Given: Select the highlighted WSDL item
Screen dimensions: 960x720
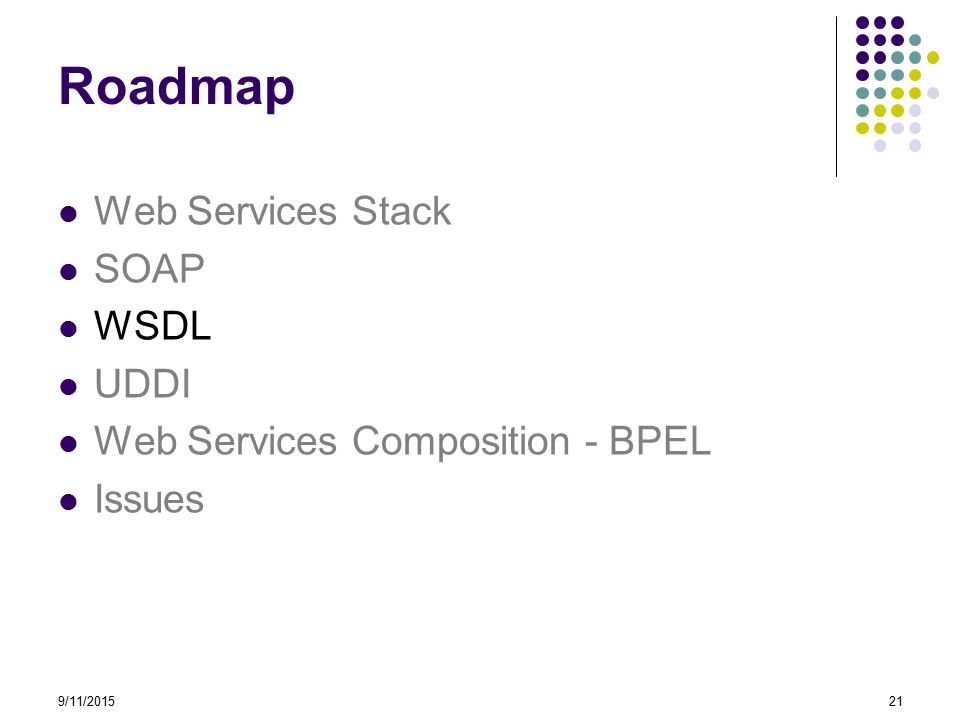Looking at the screenshot, I should (x=152, y=325).
